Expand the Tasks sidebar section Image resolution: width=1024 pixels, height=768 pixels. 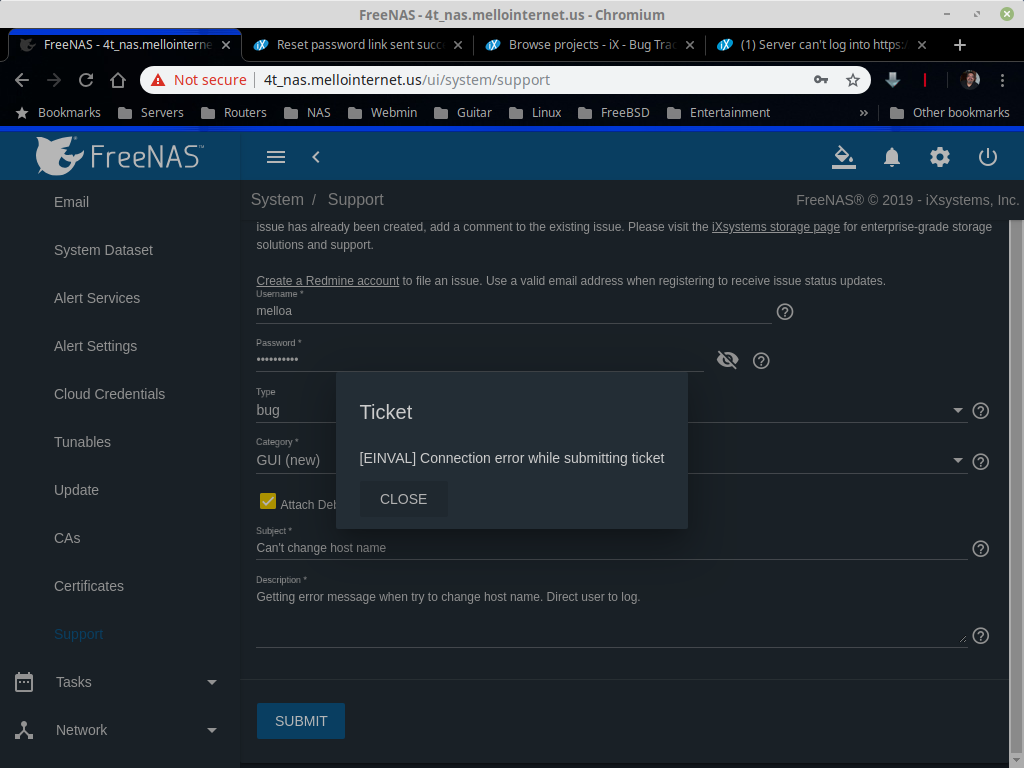[x=212, y=682]
